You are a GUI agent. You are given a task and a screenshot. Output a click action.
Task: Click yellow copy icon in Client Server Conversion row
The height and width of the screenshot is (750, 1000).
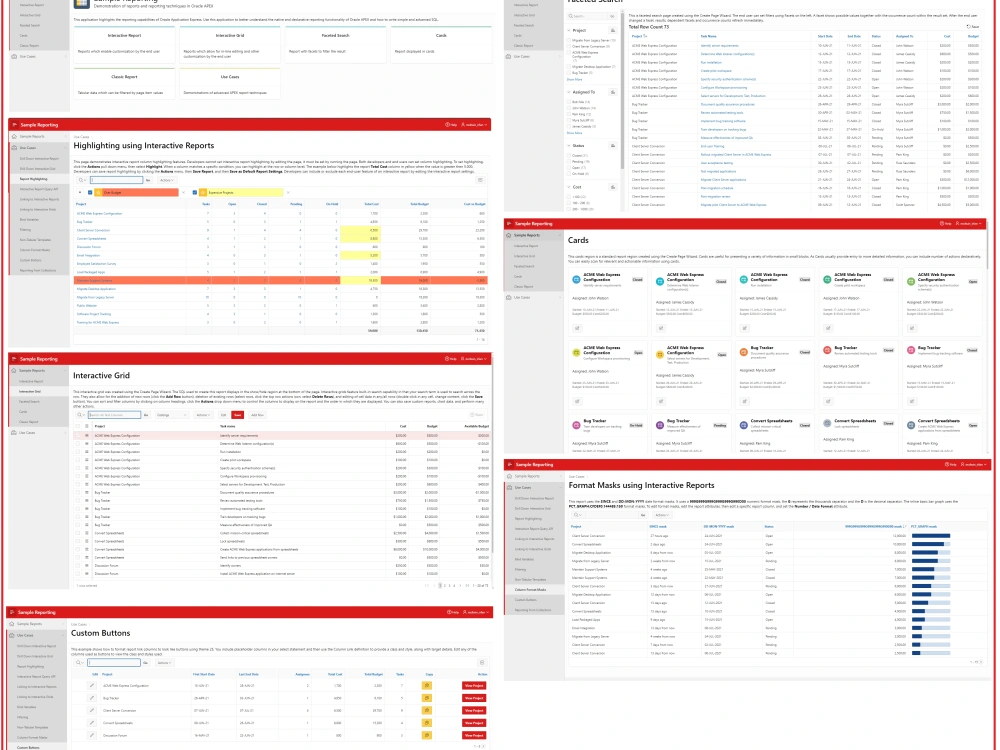[x=427, y=710]
